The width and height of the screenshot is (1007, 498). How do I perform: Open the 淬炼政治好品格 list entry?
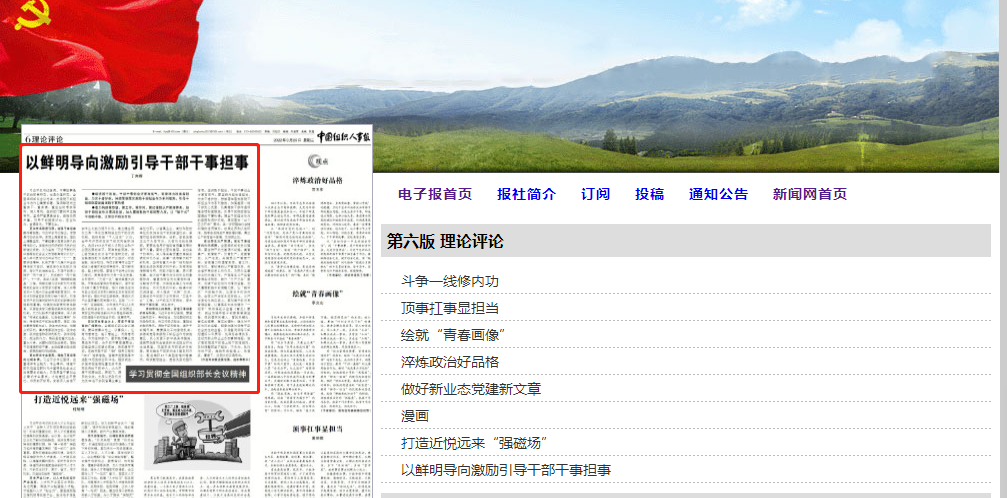pyautogui.click(x=450, y=362)
